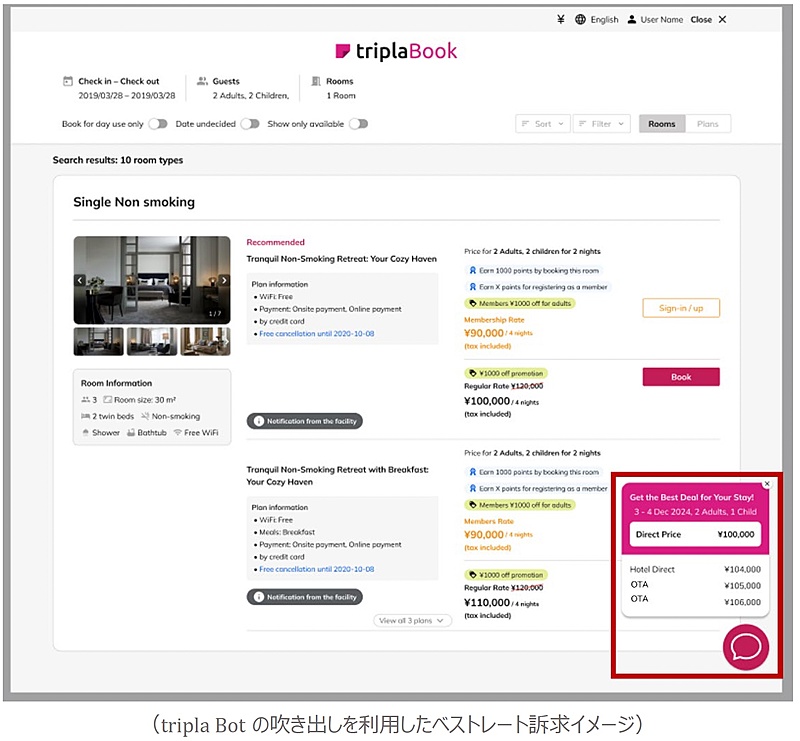This screenshot has width=800, height=741.
Task: Edit the 2019/03/28 check-in dates
Action: click(127, 95)
